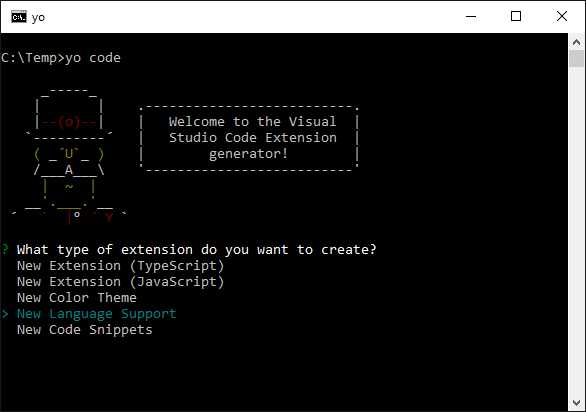
Task: Select New Extension (JavaScript) option
Action: tap(120, 282)
